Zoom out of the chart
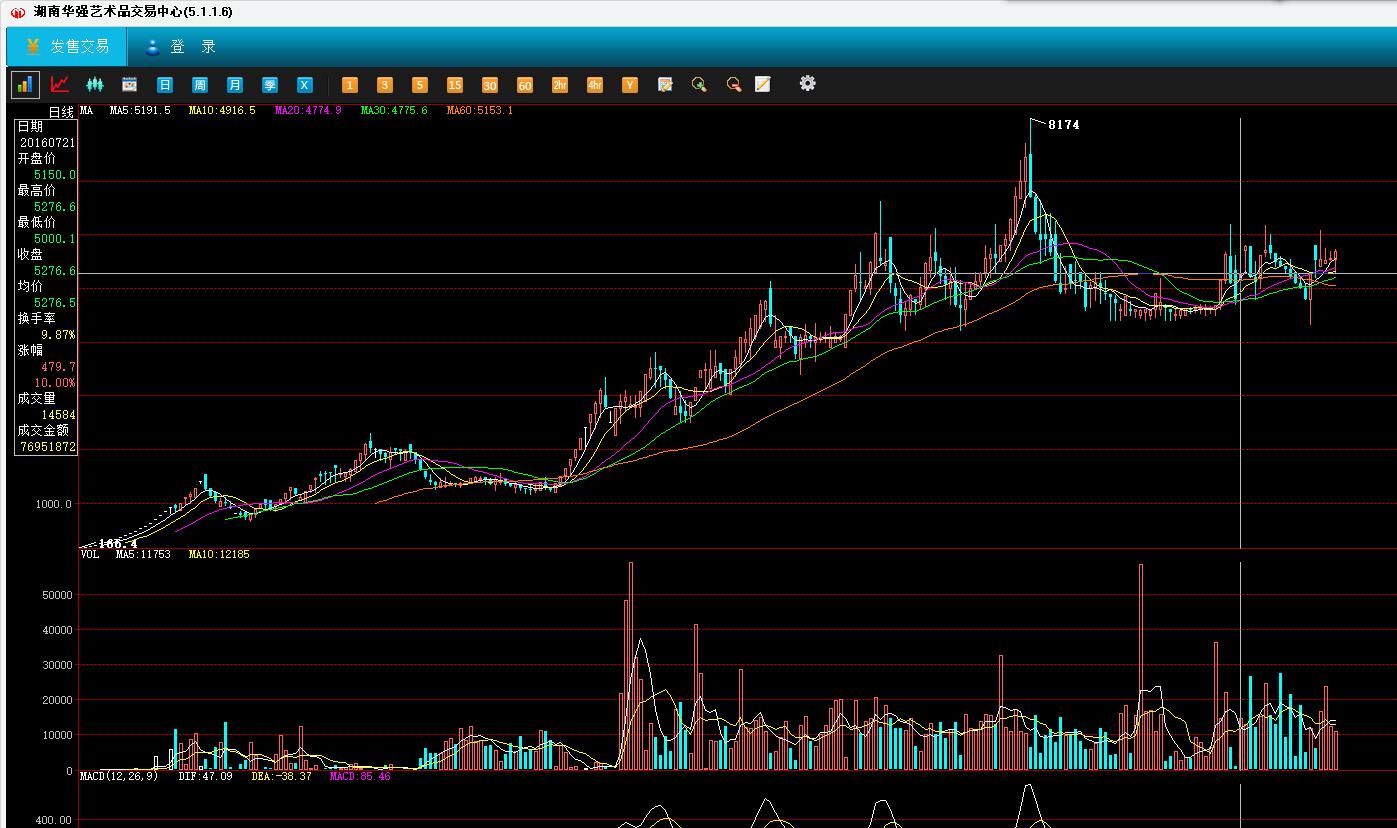The width and height of the screenshot is (1397, 828). pos(734,85)
